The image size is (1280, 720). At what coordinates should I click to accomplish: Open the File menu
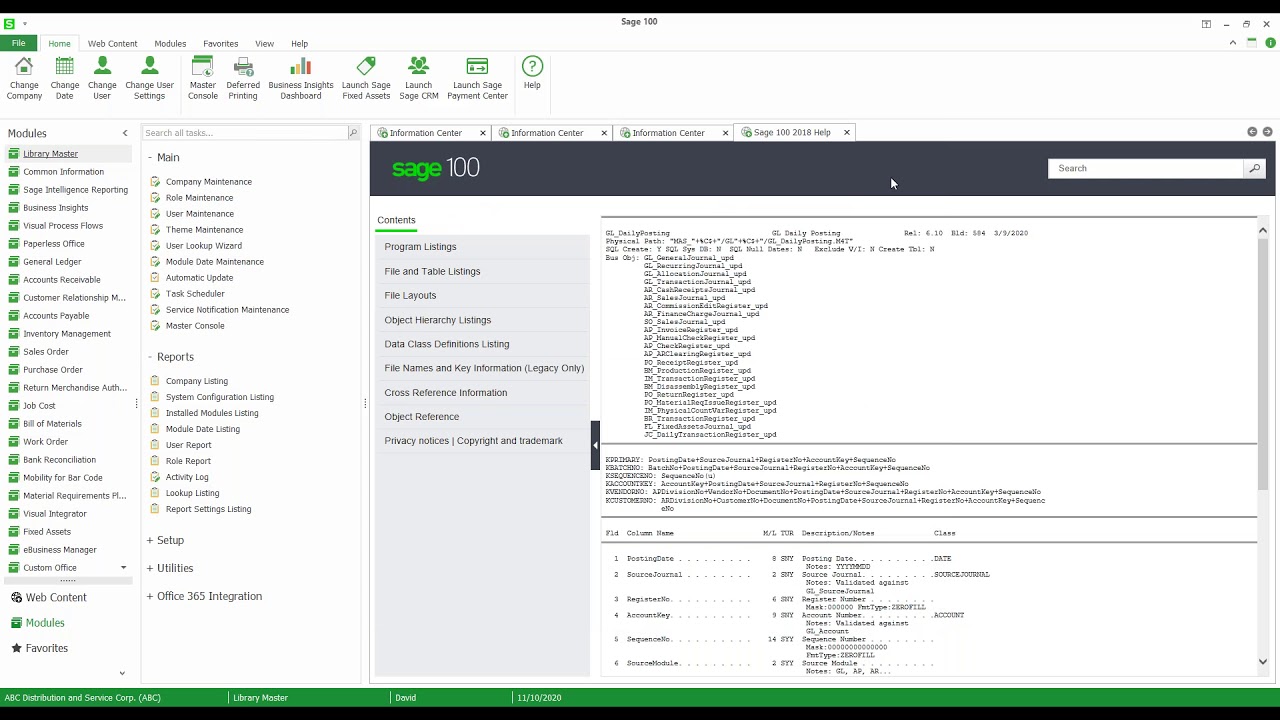point(19,44)
